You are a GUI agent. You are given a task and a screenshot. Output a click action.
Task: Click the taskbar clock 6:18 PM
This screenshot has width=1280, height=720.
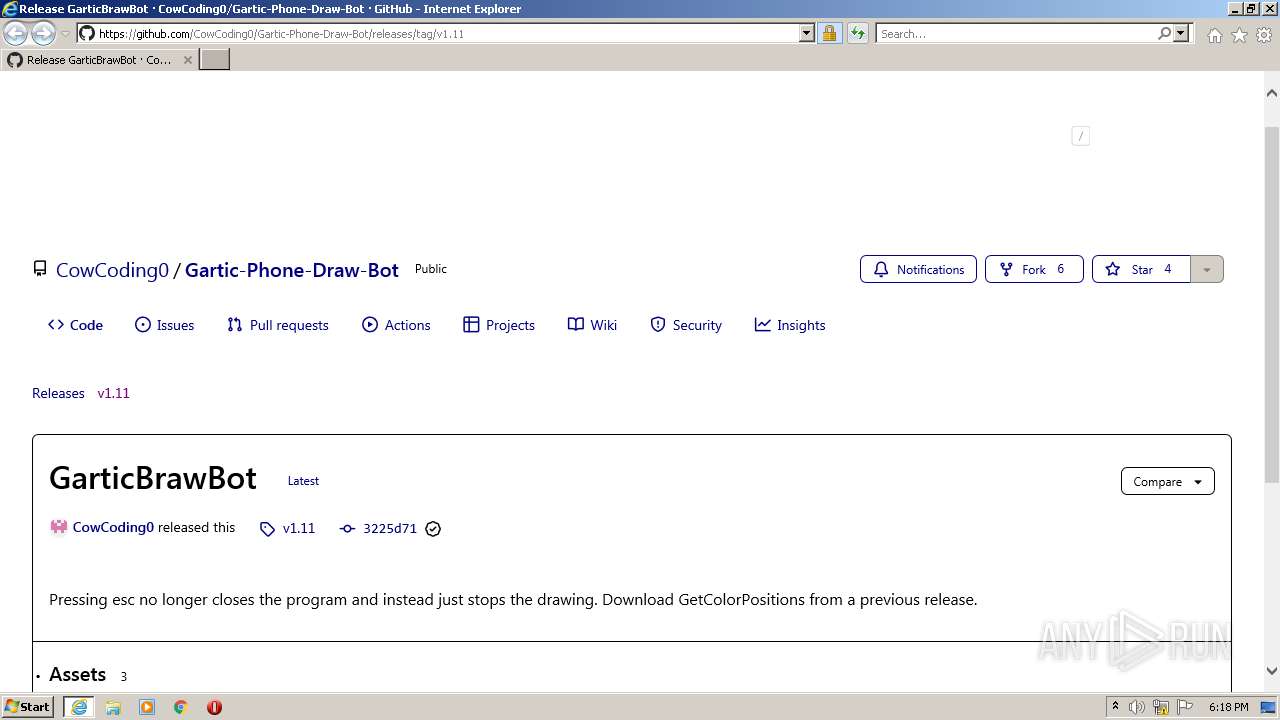click(x=1228, y=707)
